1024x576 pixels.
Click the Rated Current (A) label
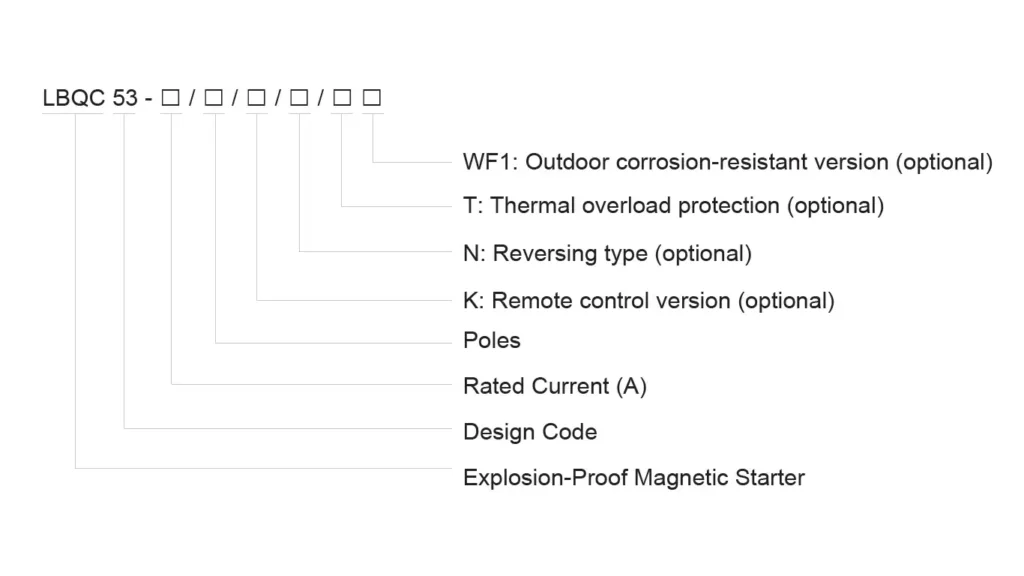(x=554, y=386)
